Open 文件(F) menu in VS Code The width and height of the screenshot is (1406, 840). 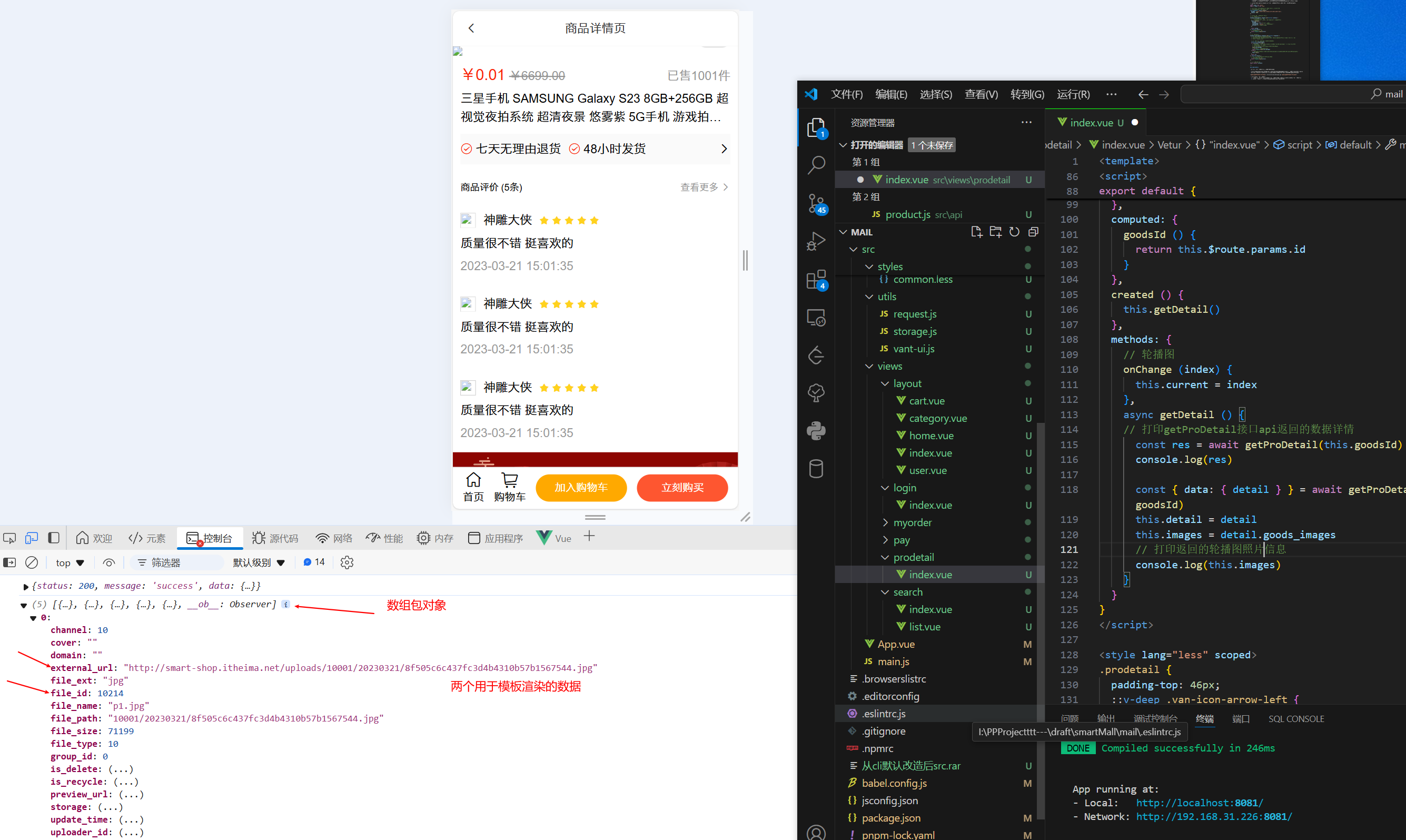(x=846, y=94)
